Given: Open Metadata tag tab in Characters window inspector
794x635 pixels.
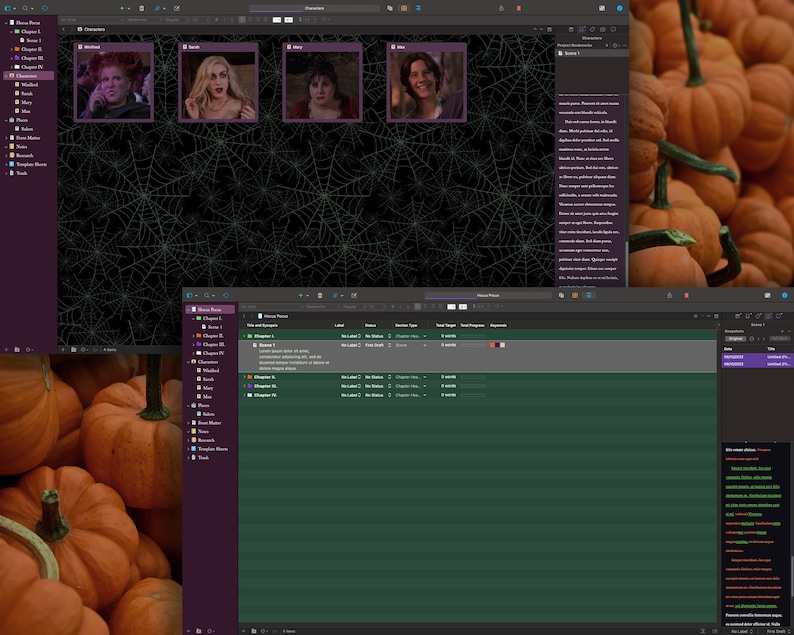Looking at the screenshot, I should pos(592,29).
